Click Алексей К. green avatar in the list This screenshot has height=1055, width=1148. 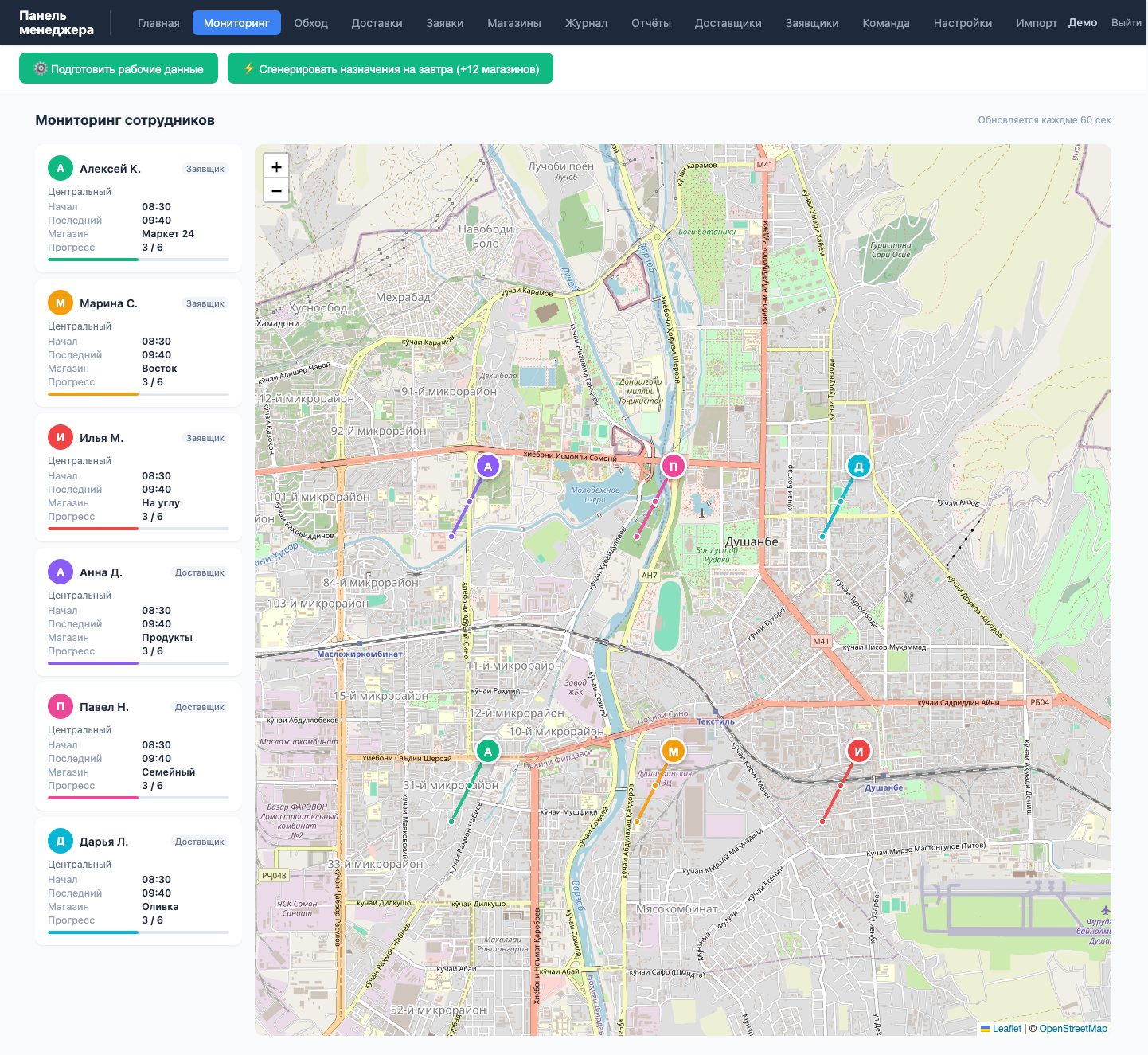(61, 169)
